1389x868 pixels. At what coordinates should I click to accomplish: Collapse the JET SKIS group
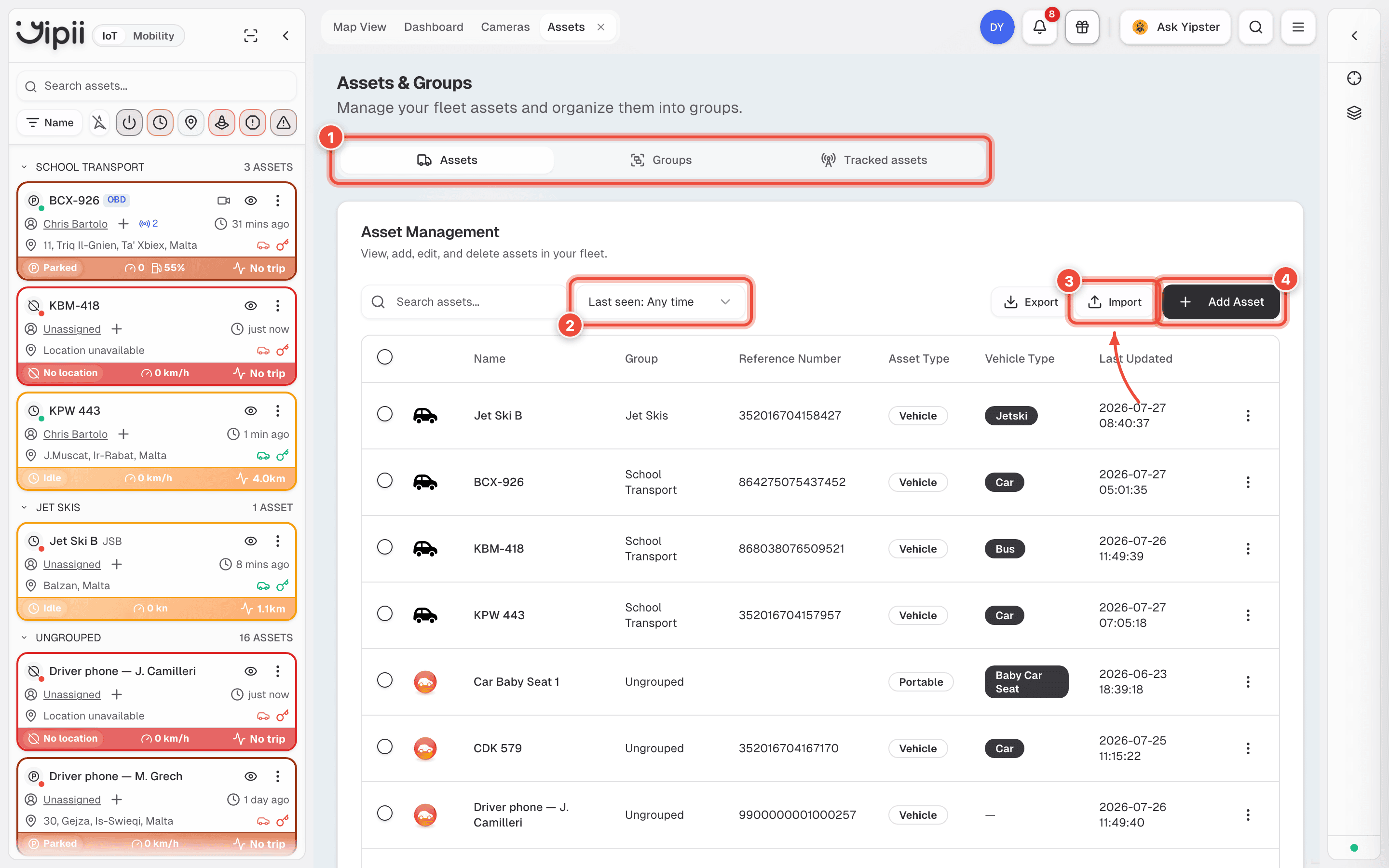24,507
